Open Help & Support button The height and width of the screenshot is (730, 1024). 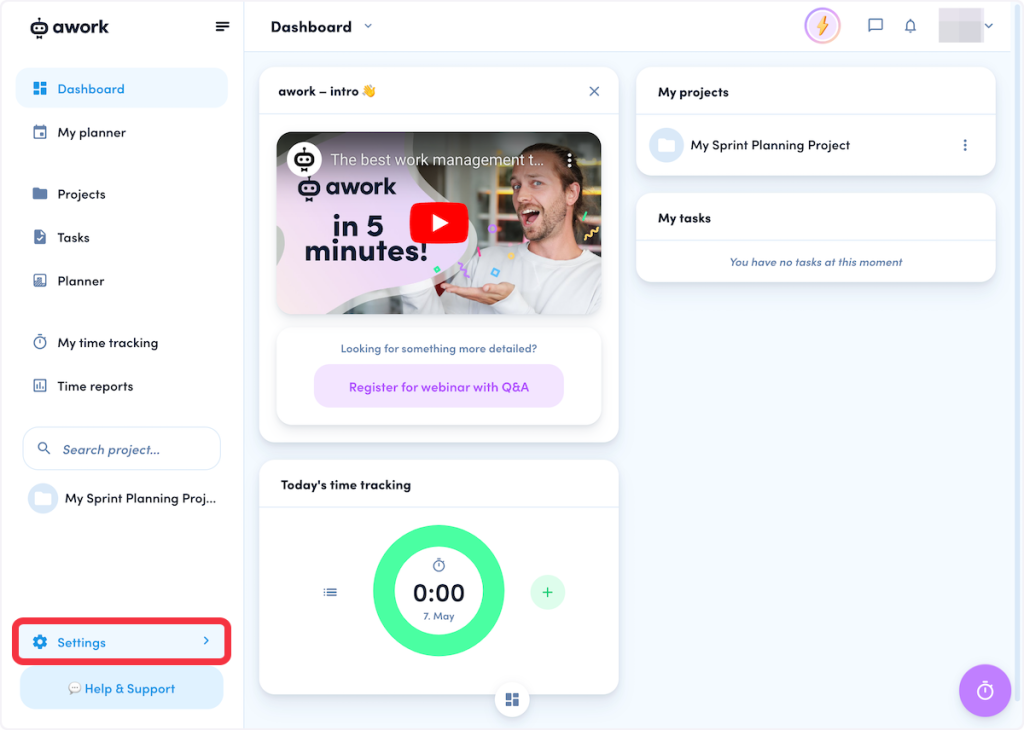coord(122,689)
